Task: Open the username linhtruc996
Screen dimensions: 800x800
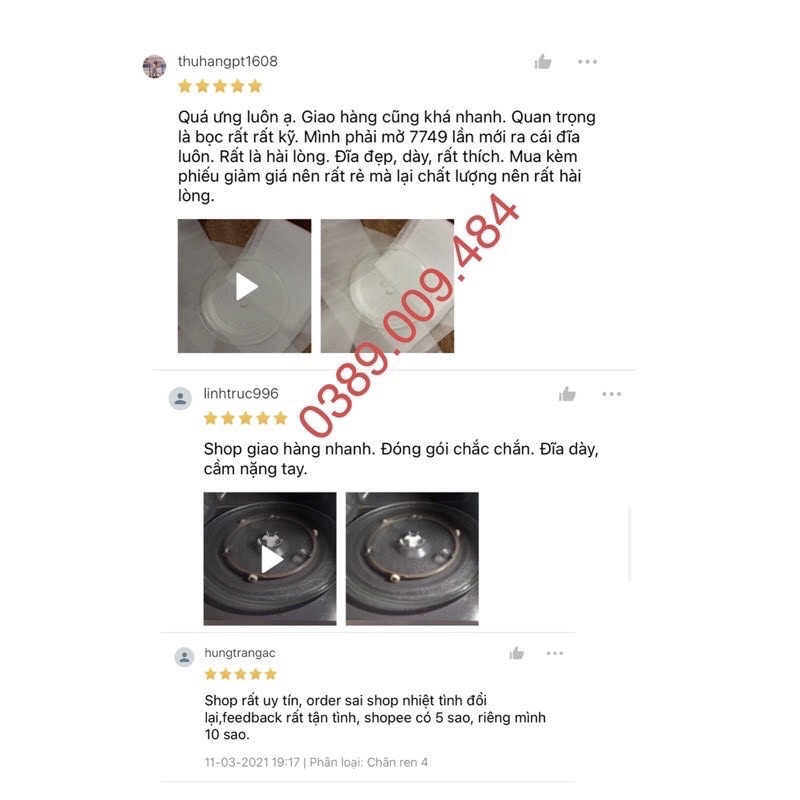Action: pos(241,393)
